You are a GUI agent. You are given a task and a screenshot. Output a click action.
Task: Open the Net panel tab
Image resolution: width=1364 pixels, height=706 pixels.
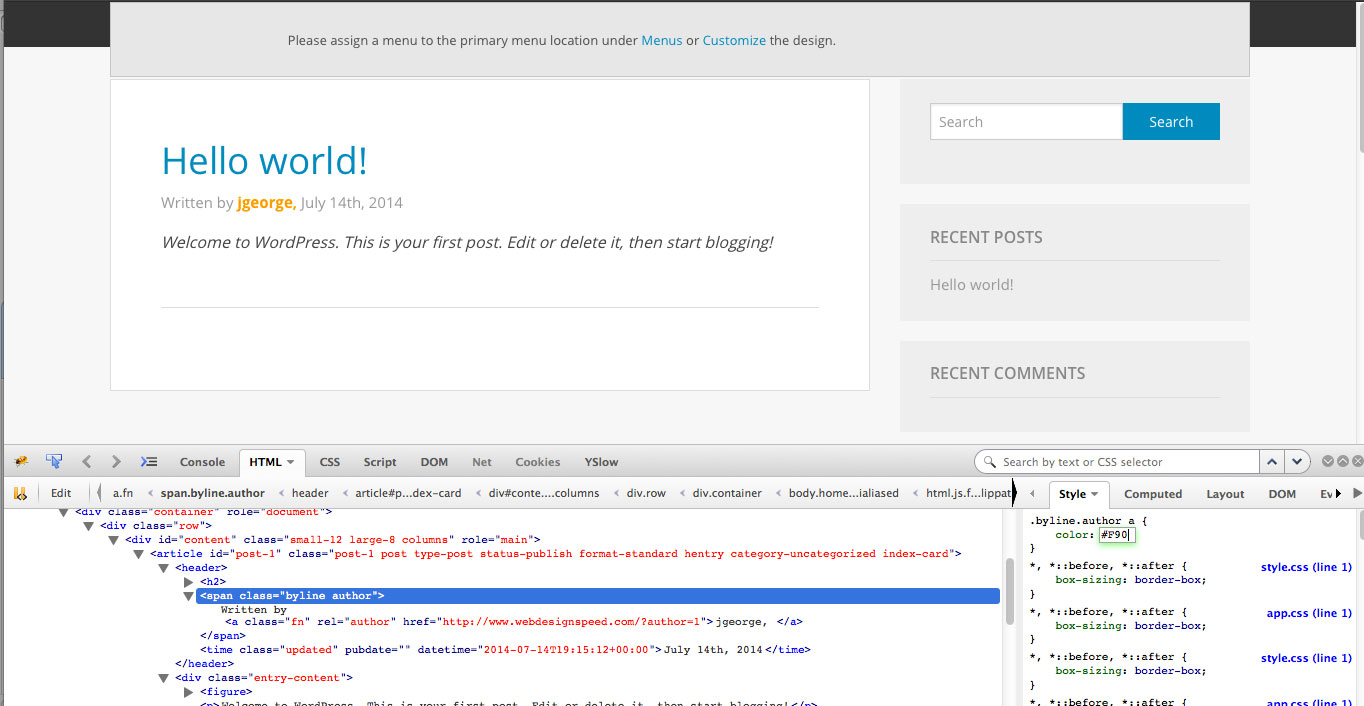(482, 462)
